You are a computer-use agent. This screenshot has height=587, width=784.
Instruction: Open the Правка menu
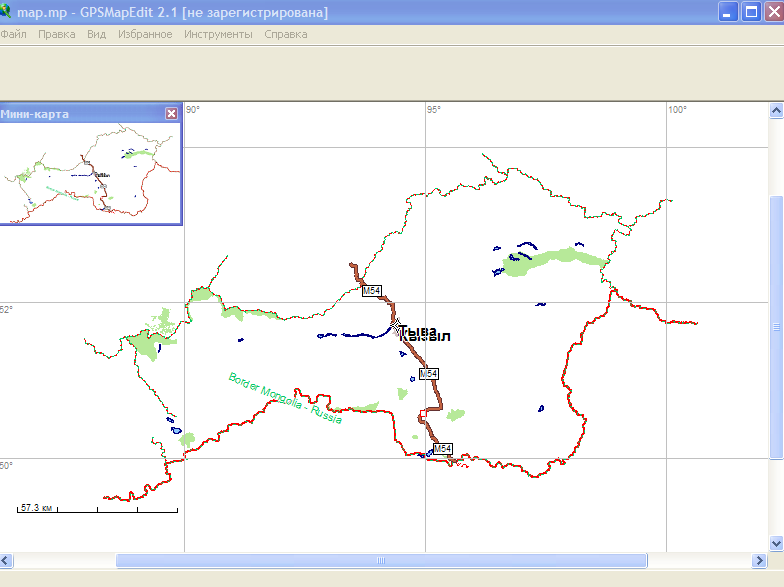[x=56, y=34]
